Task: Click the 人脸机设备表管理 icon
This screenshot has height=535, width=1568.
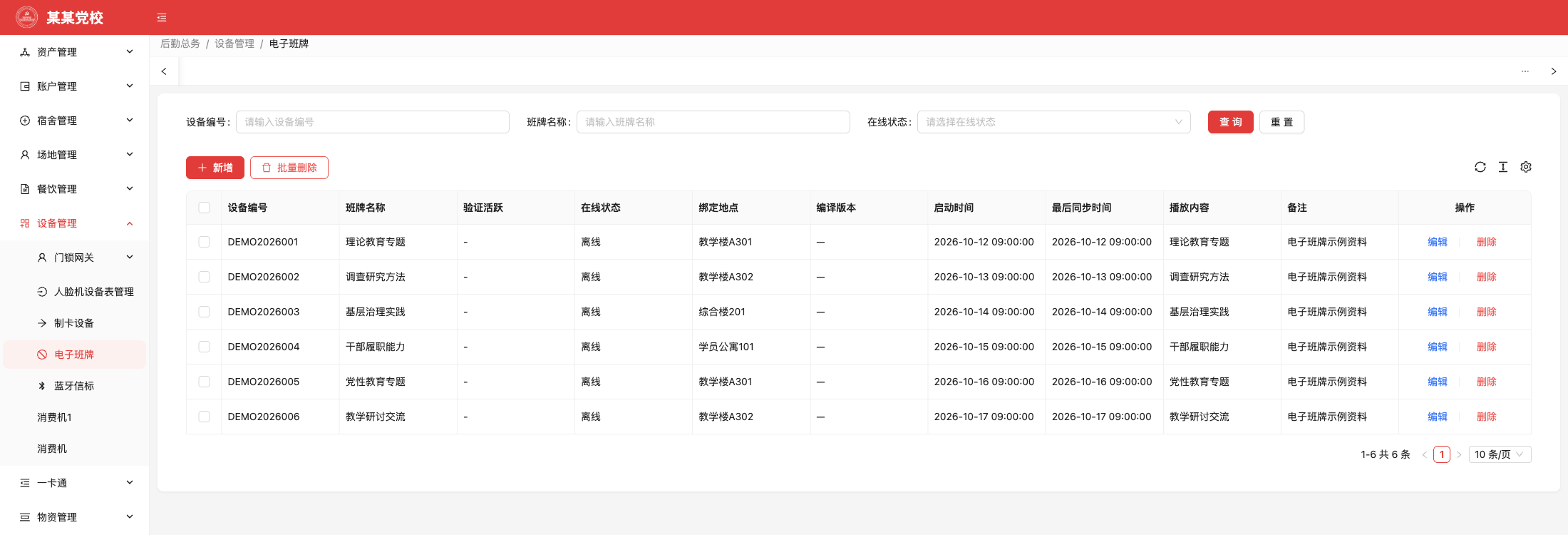Action: [42, 292]
